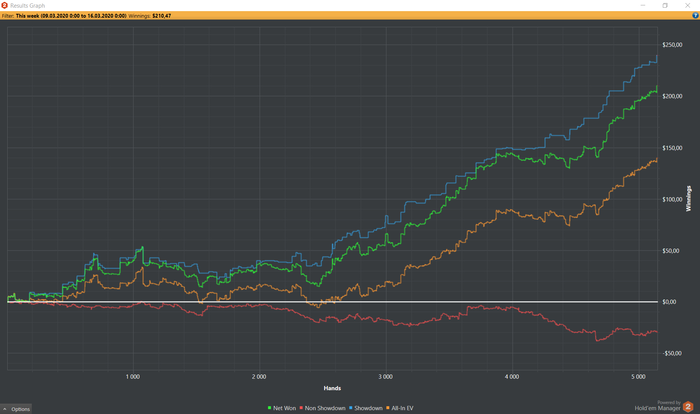This screenshot has height=414, width=700.
Task: Click the $100,00 axis label
Action: coord(672,200)
